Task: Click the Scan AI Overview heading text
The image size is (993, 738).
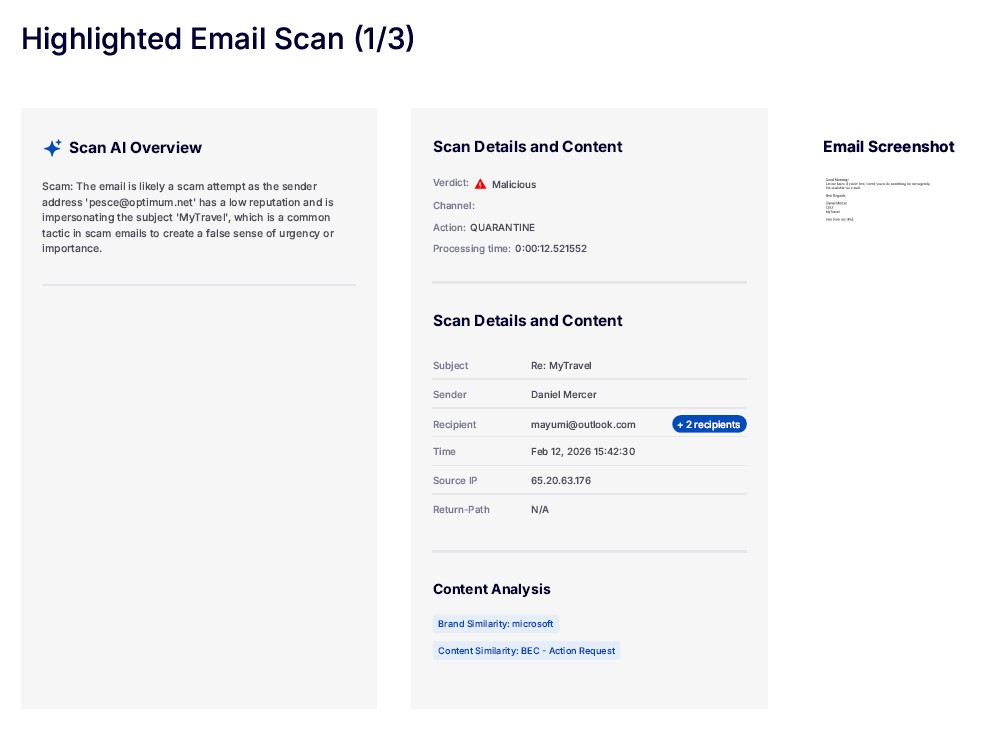Action: coord(135,148)
